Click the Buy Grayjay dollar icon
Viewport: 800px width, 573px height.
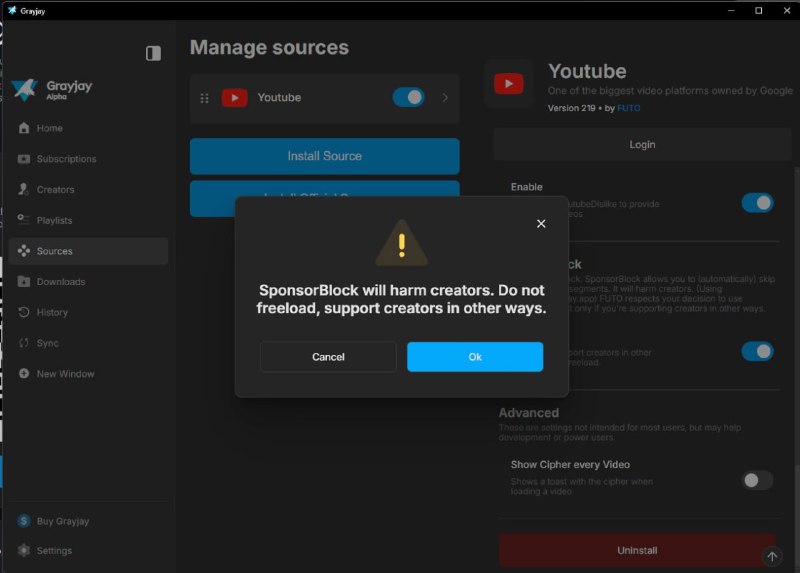(x=23, y=520)
